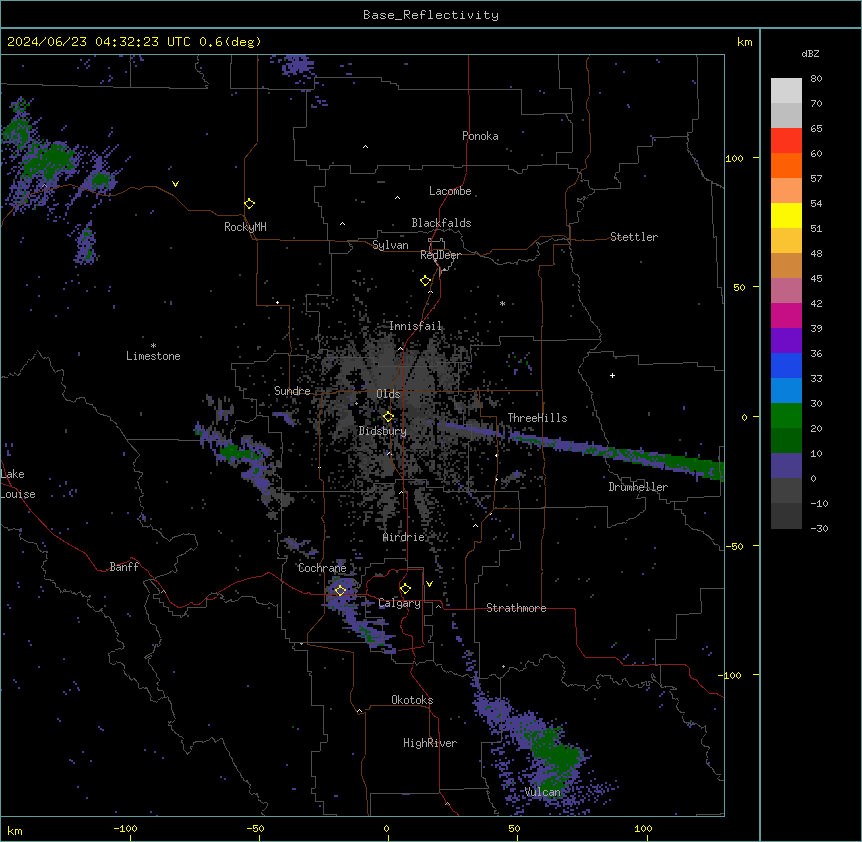Select the HighRiver label
This screenshot has width=862, height=842.
click(x=430, y=743)
